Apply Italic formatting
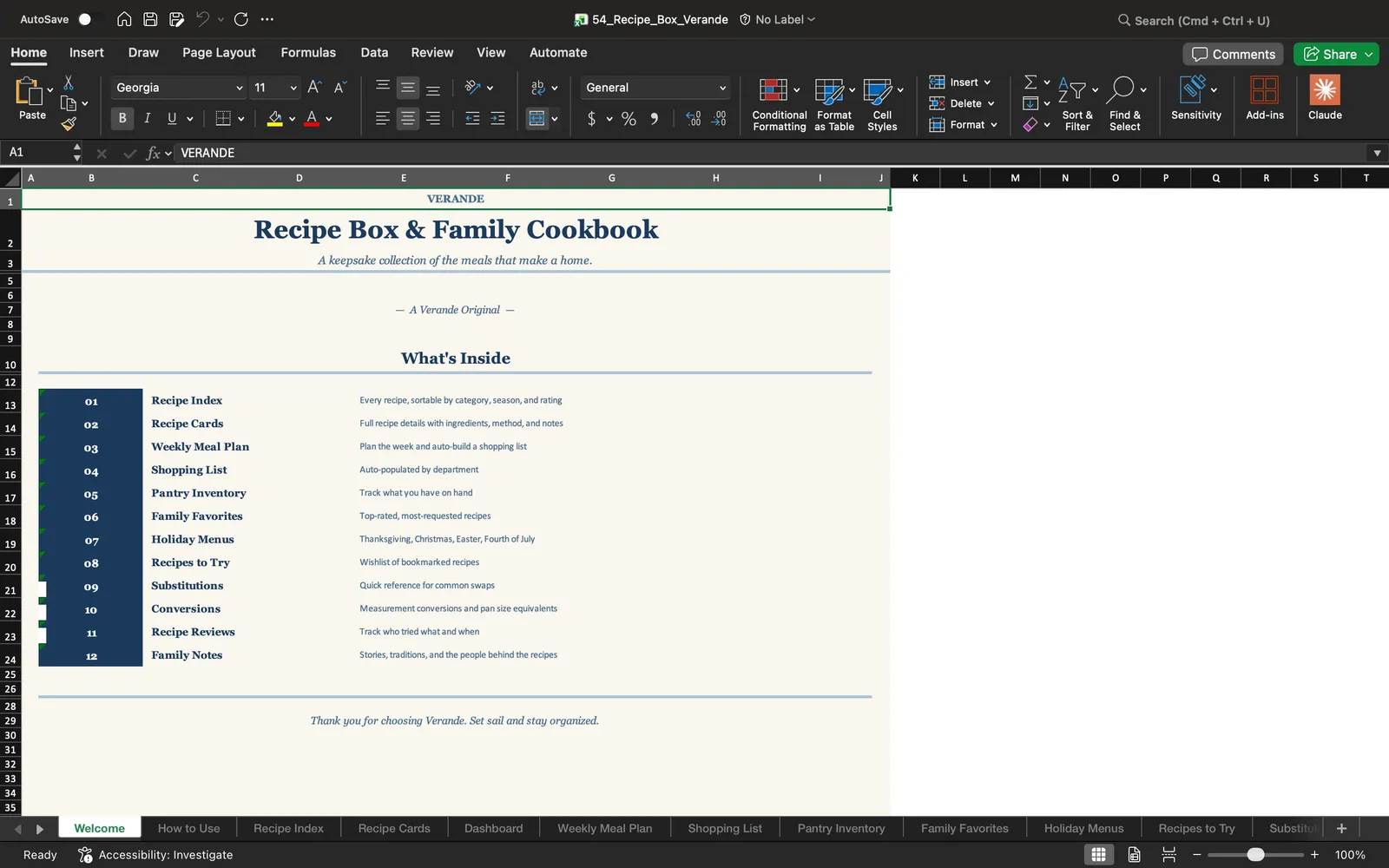The width and height of the screenshot is (1389, 868). 147,118
